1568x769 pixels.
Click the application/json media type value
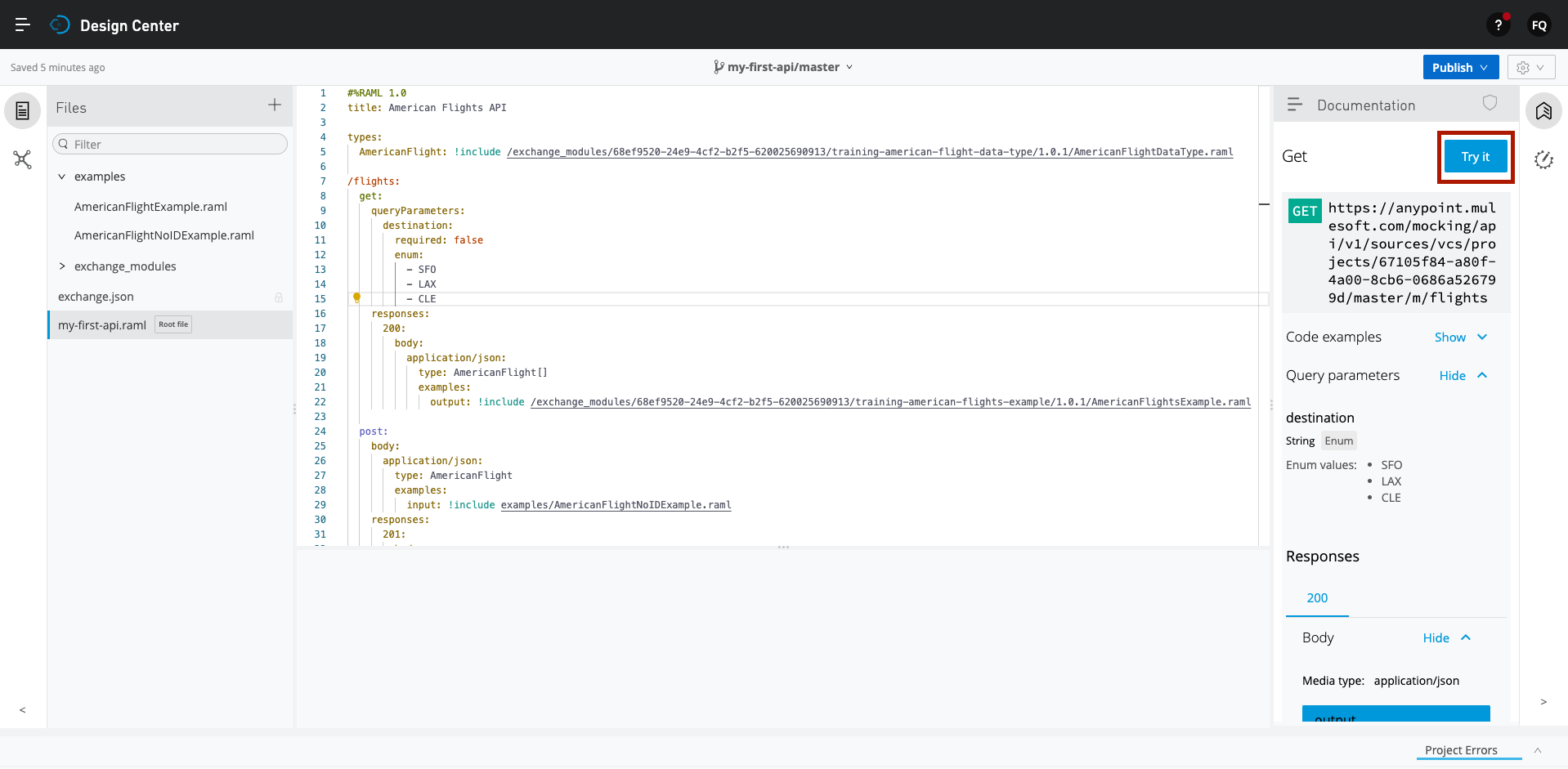(x=1416, y=681)
